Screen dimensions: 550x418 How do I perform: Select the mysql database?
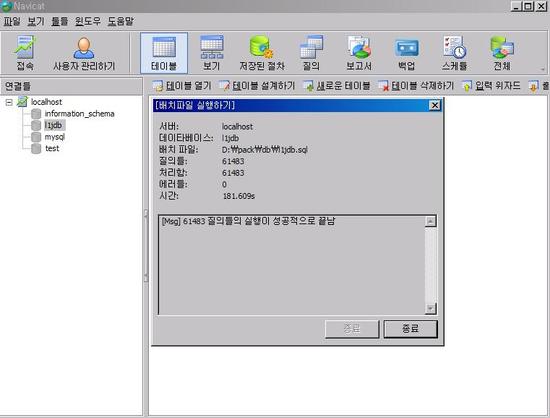click(54, 137)
